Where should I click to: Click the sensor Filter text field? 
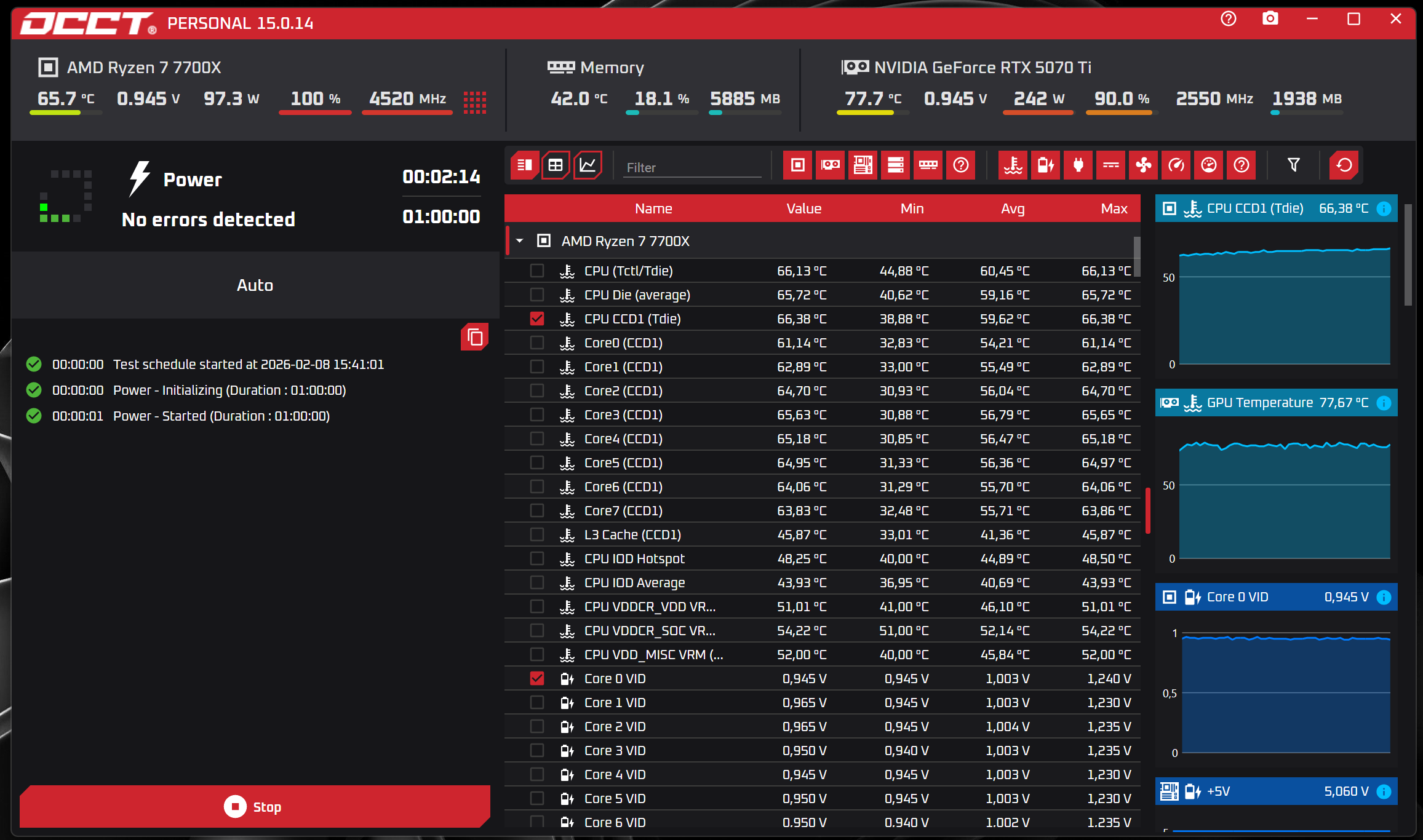coord(692,167)
